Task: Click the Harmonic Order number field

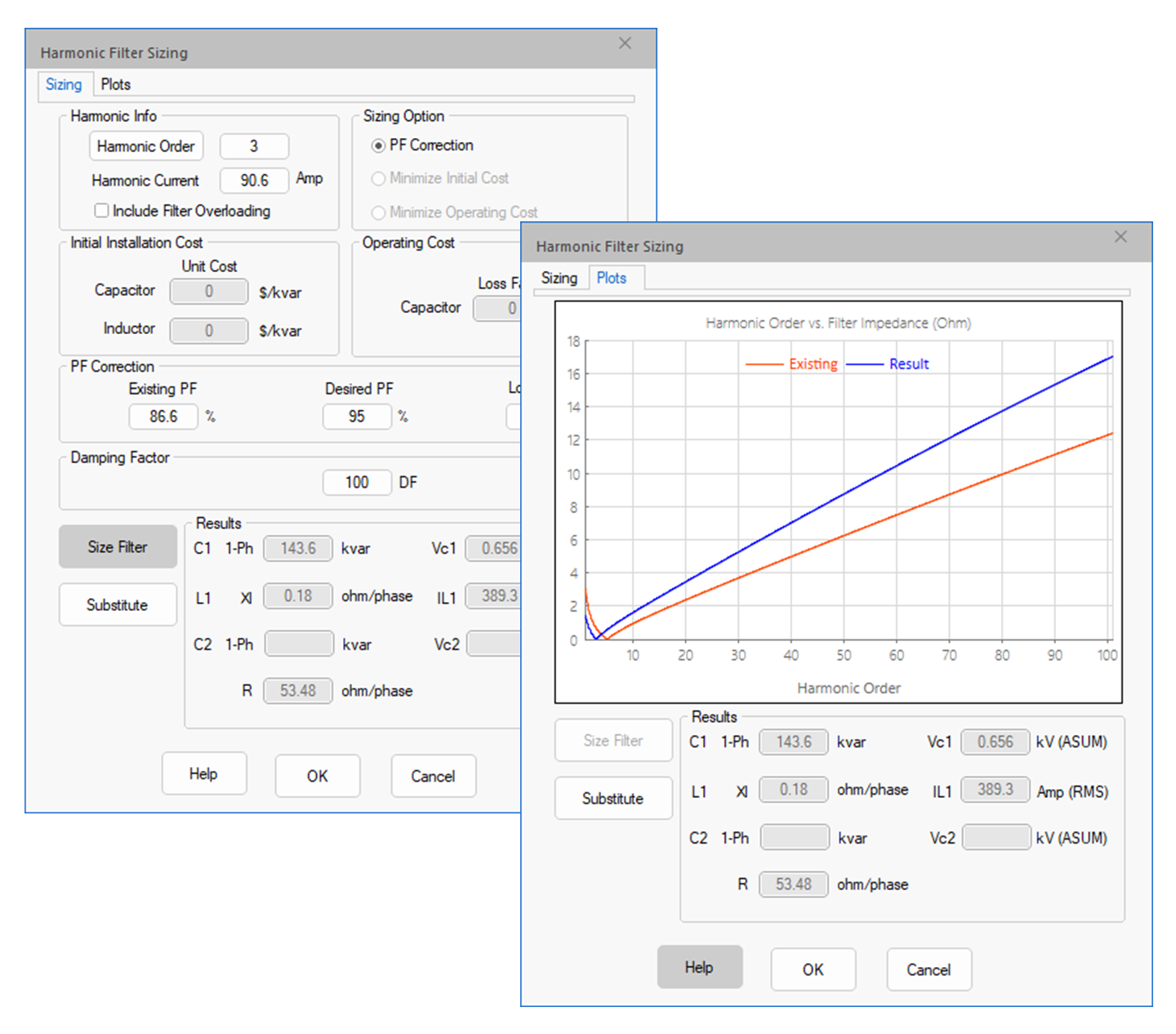Action: [x=254, y=146]
